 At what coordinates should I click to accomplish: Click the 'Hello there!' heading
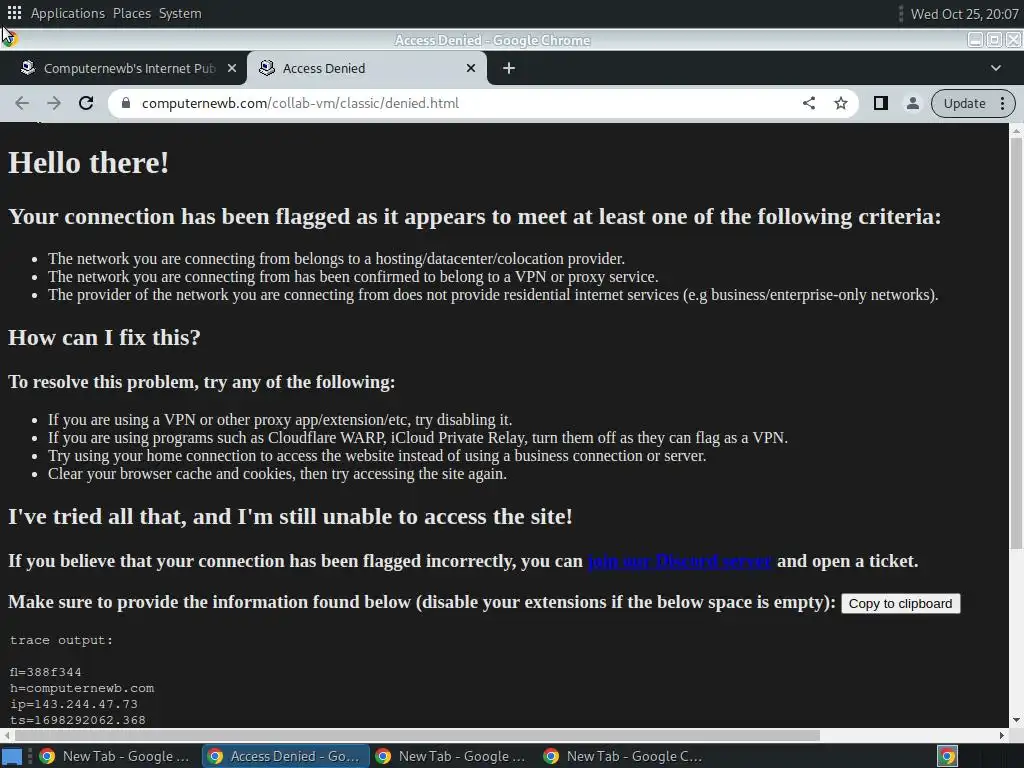[89, 163]
